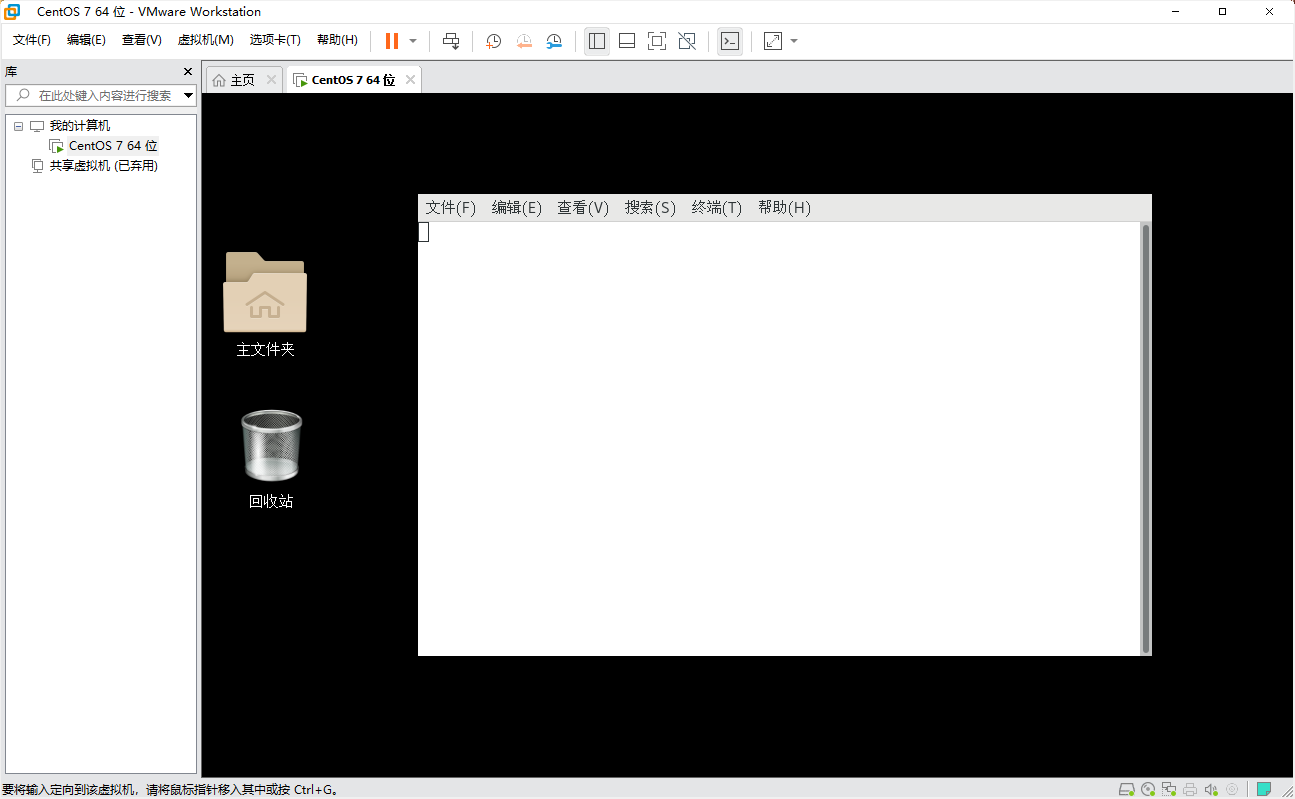The image size is (1295, 799).
Task: Select the 回收站 trash icon
Action: coord(271,459)
